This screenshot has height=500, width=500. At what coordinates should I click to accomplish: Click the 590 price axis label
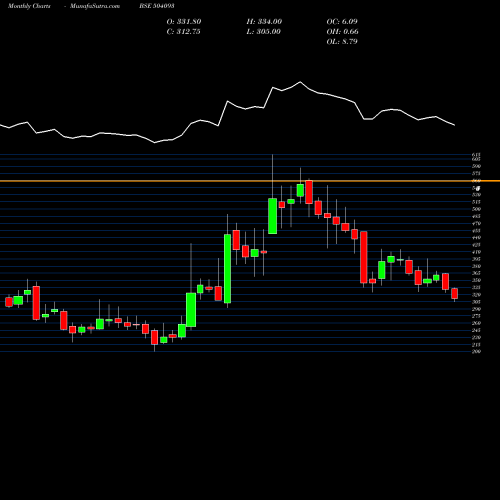pos(476,166)
